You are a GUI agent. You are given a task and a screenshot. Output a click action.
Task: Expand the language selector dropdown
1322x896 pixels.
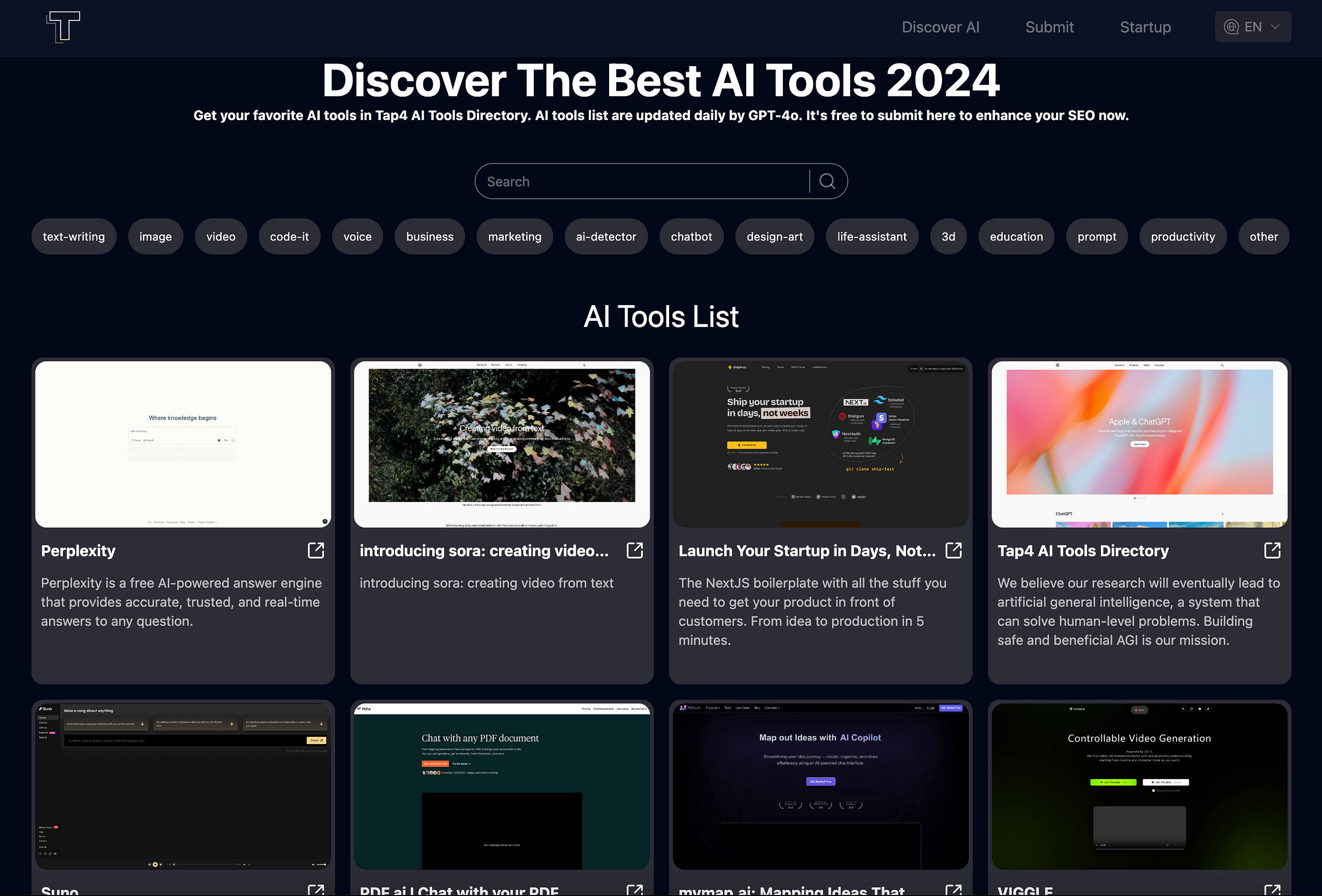[1253, 26]
